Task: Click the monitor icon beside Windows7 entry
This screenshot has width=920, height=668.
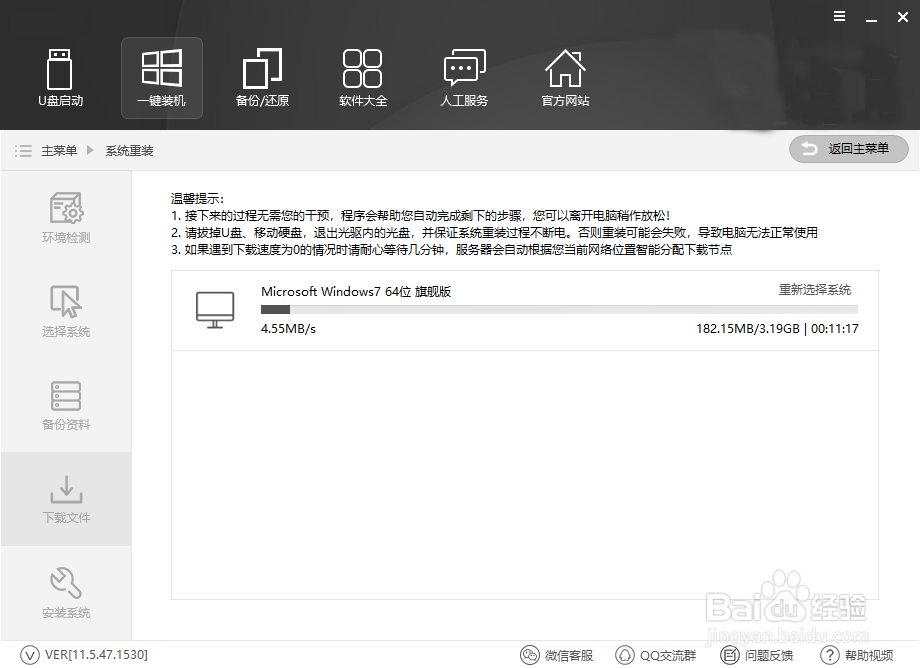Action: 215,310
